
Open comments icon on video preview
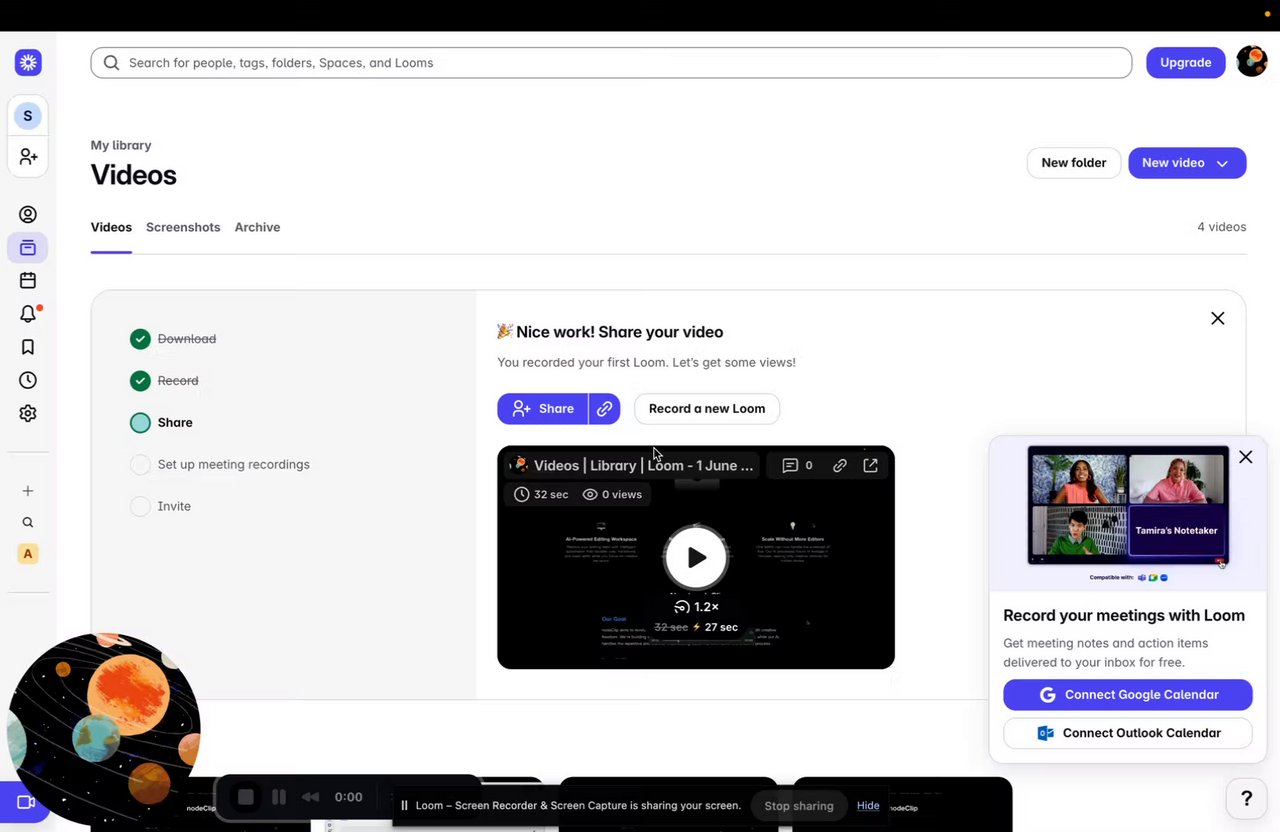pyautogui.click(x=797, y=465)
